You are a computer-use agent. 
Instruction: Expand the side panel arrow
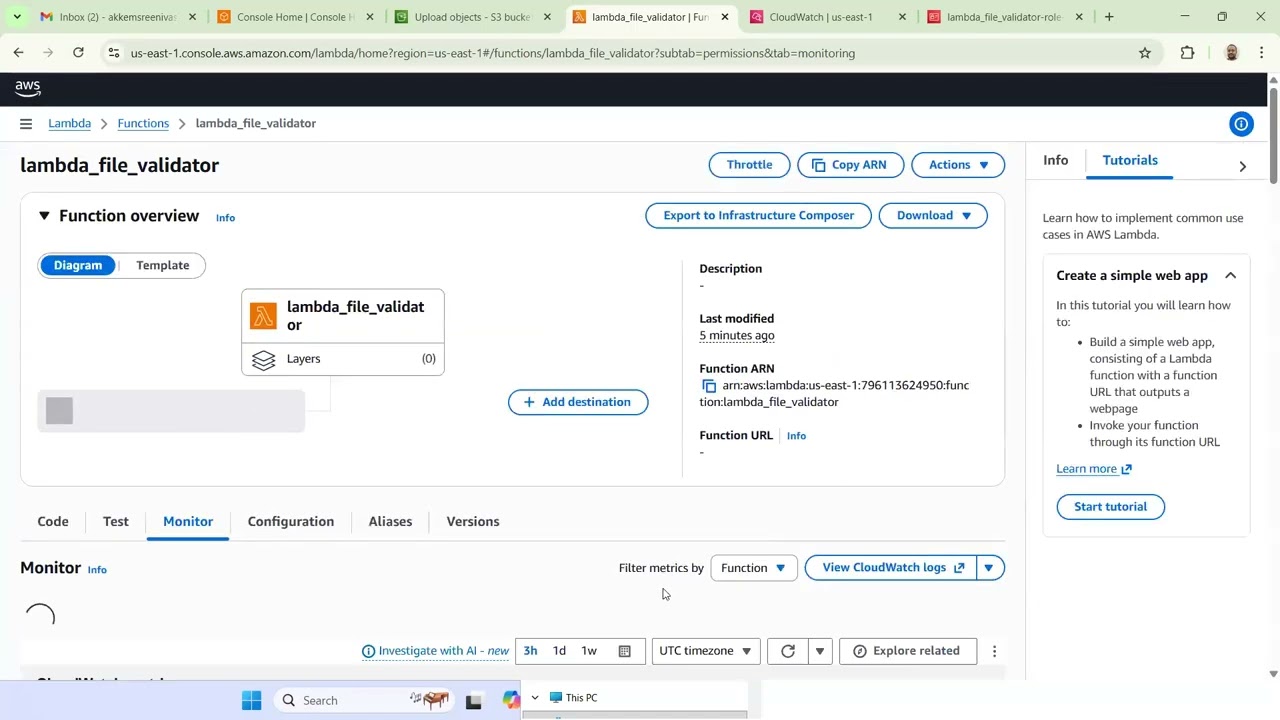coord(1242,167)
